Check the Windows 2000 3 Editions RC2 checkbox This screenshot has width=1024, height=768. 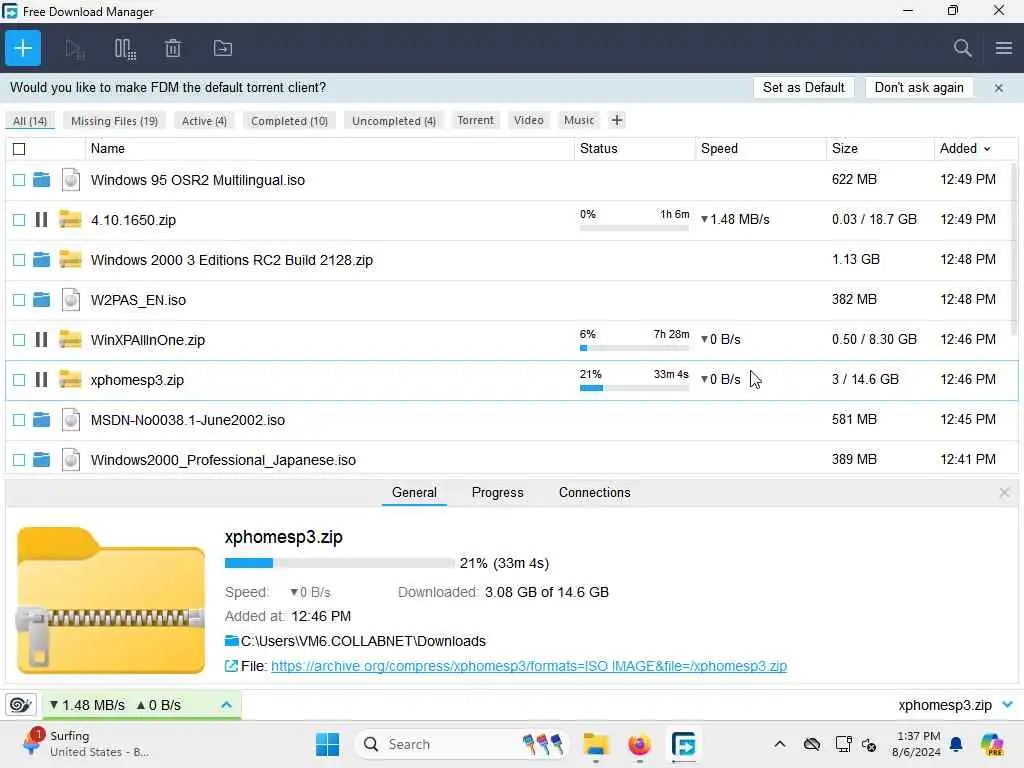tap(19, 260)
